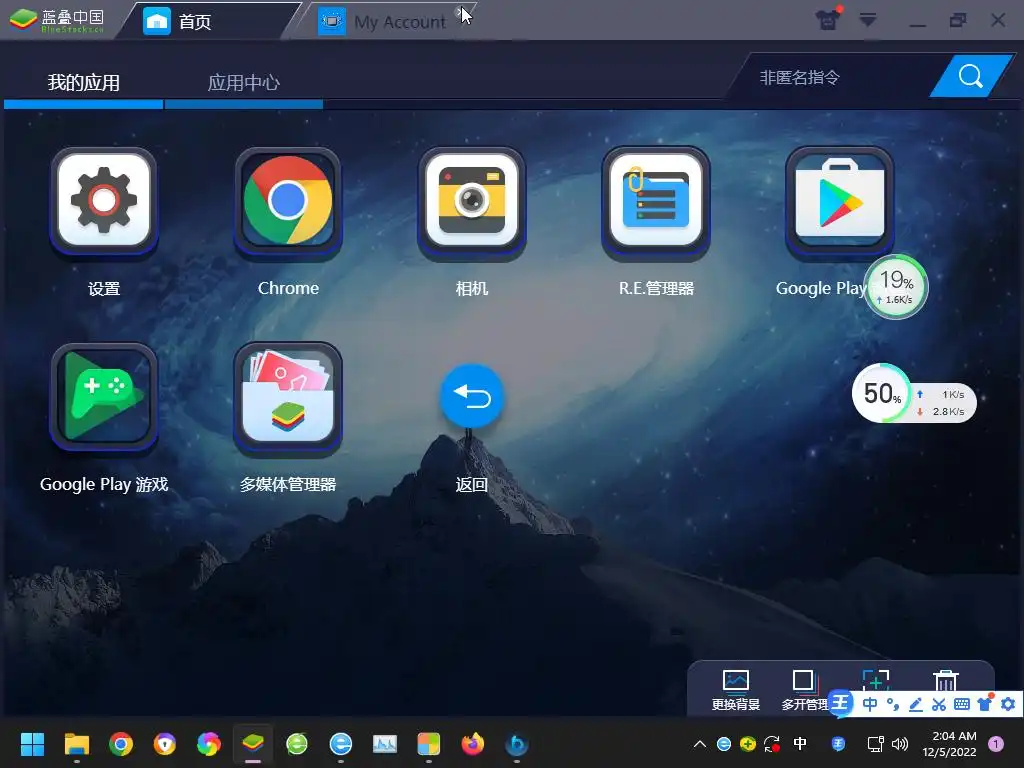The image size is (1024, 768).
Task: Click the blue magnifier search button
Action: coord(970,76)
